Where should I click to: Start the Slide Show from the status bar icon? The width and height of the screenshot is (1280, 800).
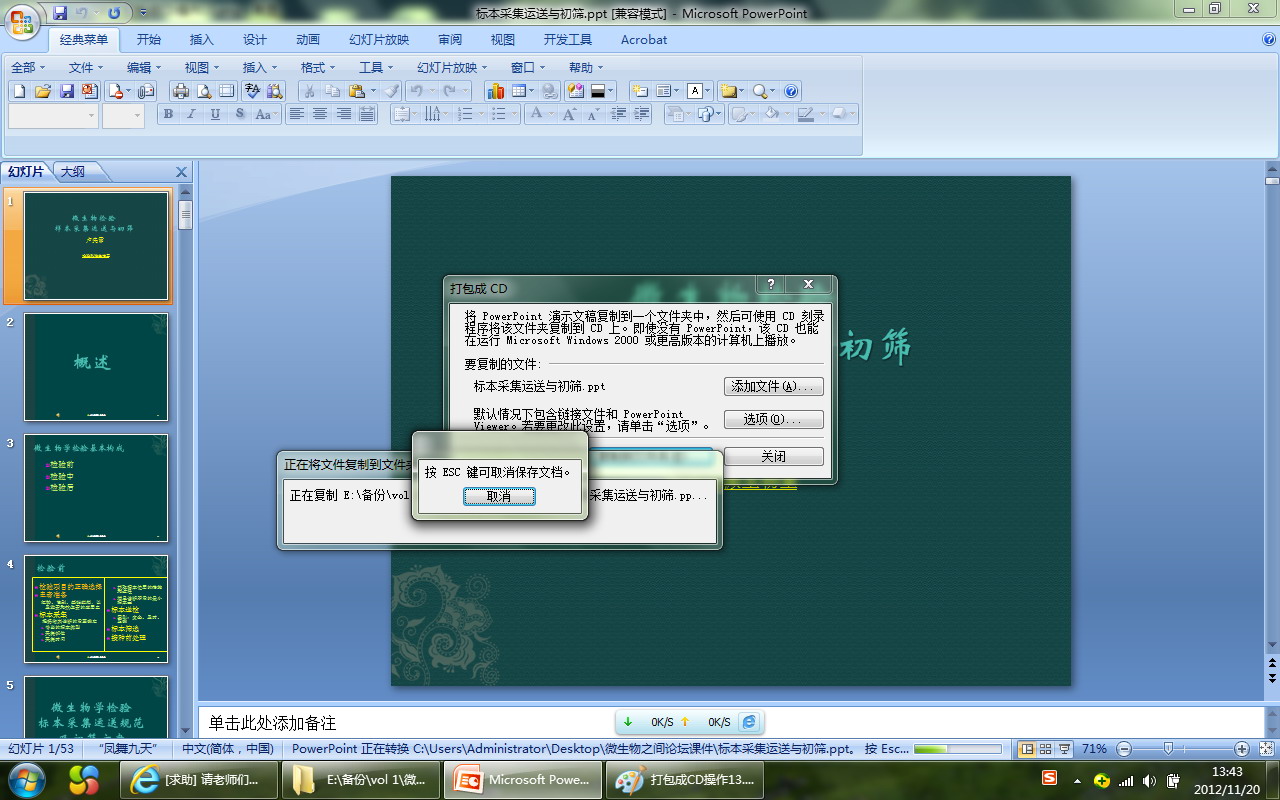(1063, 749)
